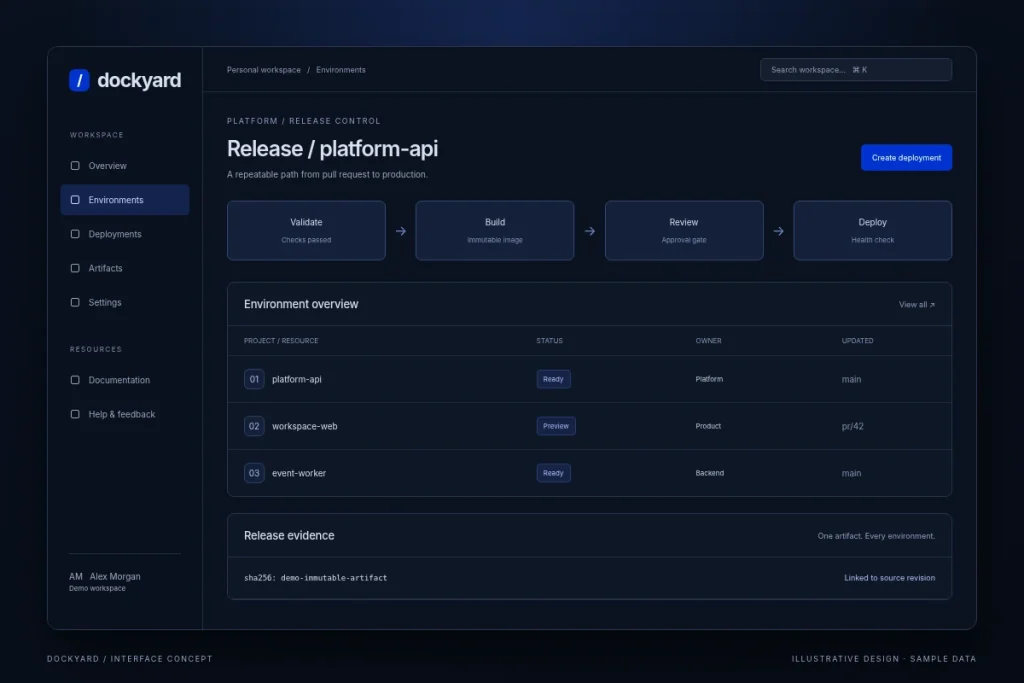Click the Overview square icon in sidebar
This screenshot has width=1024, height=683.
coord(75,166)
